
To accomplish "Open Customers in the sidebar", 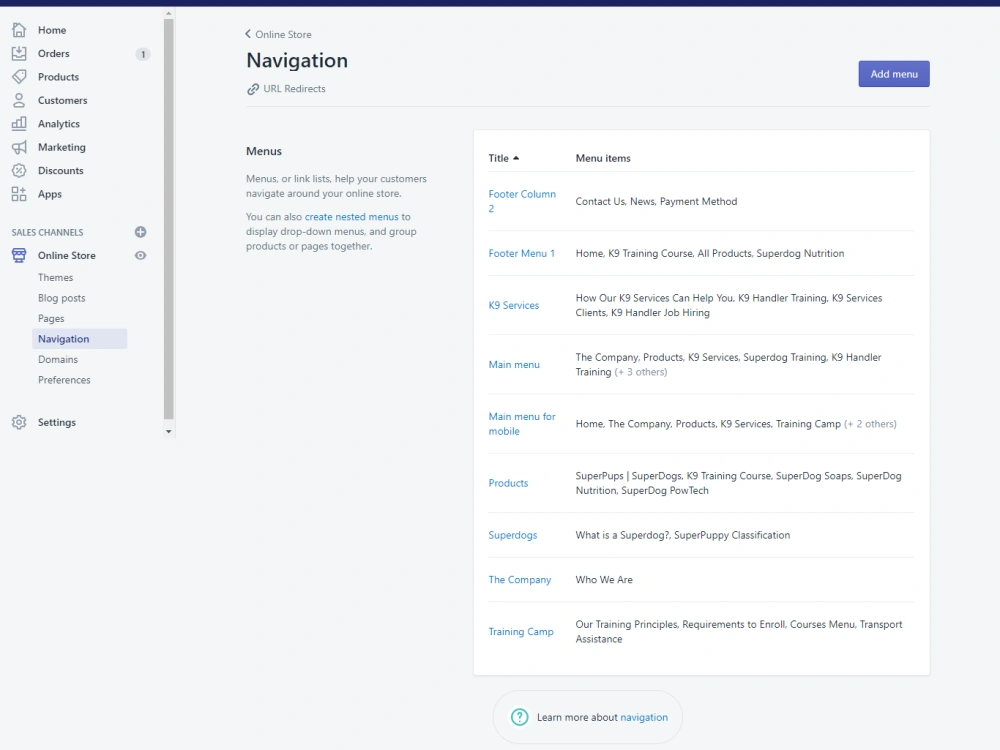I will click(x=62, y=100).
